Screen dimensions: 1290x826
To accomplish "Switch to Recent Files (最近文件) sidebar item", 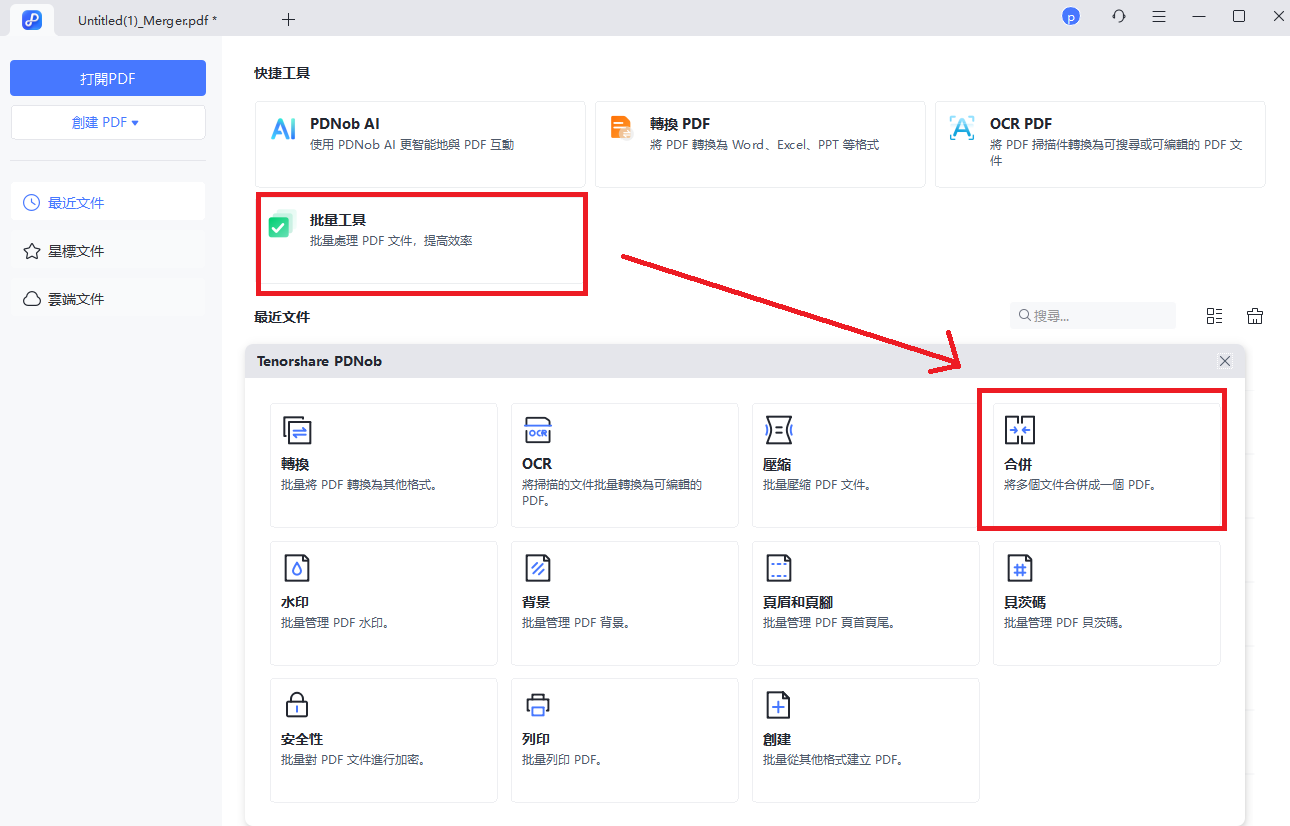I will pyautogui.click(x=108, y=203).
